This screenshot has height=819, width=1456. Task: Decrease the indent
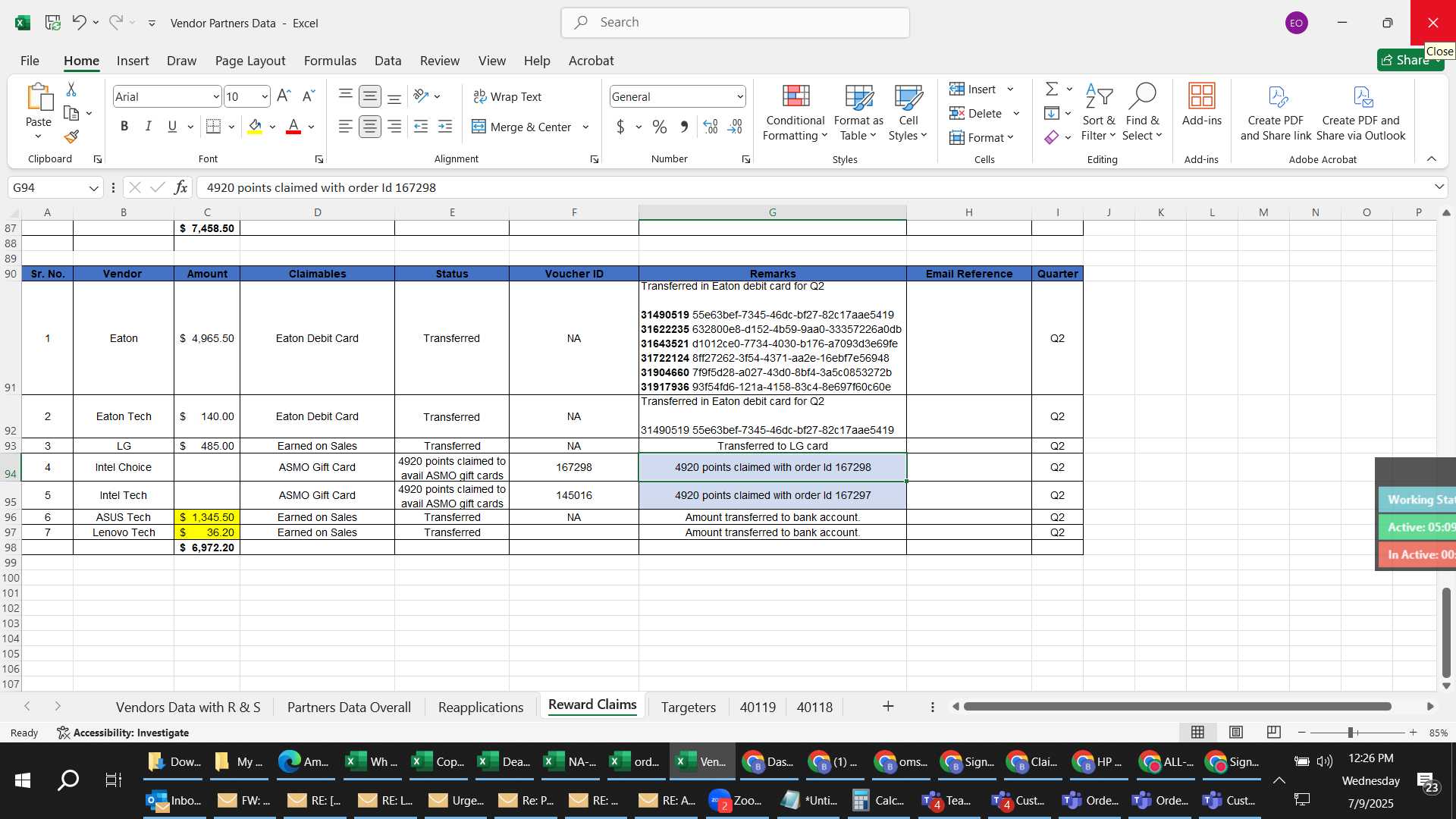click(x=421, y=127)
